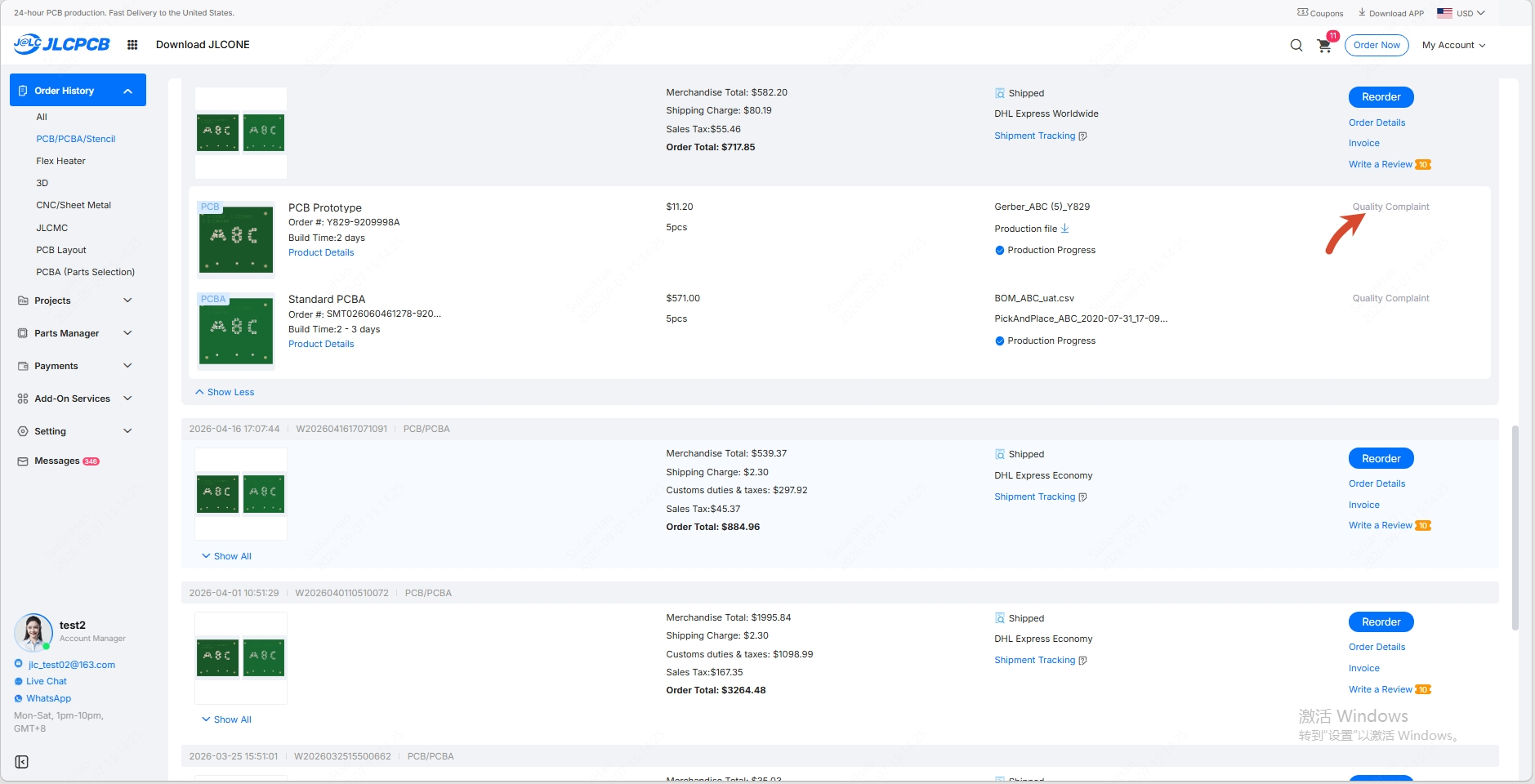
Task: Click the Live Chat bubble icon
Action: (19, 681)
